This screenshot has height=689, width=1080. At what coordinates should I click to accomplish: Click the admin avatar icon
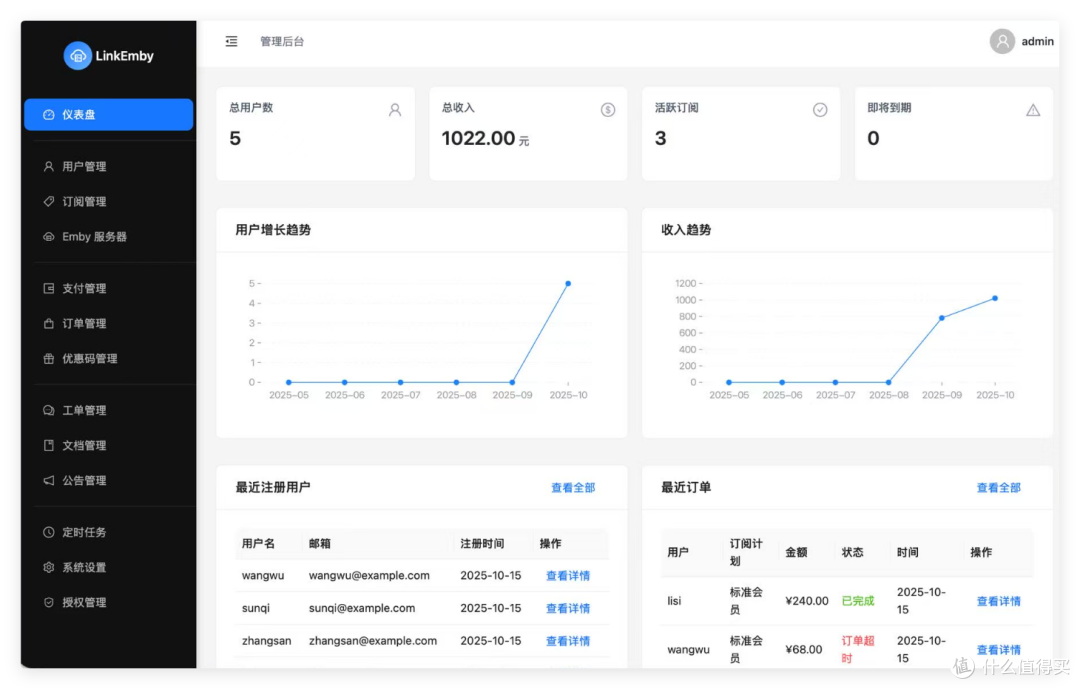pos(1002,41)
